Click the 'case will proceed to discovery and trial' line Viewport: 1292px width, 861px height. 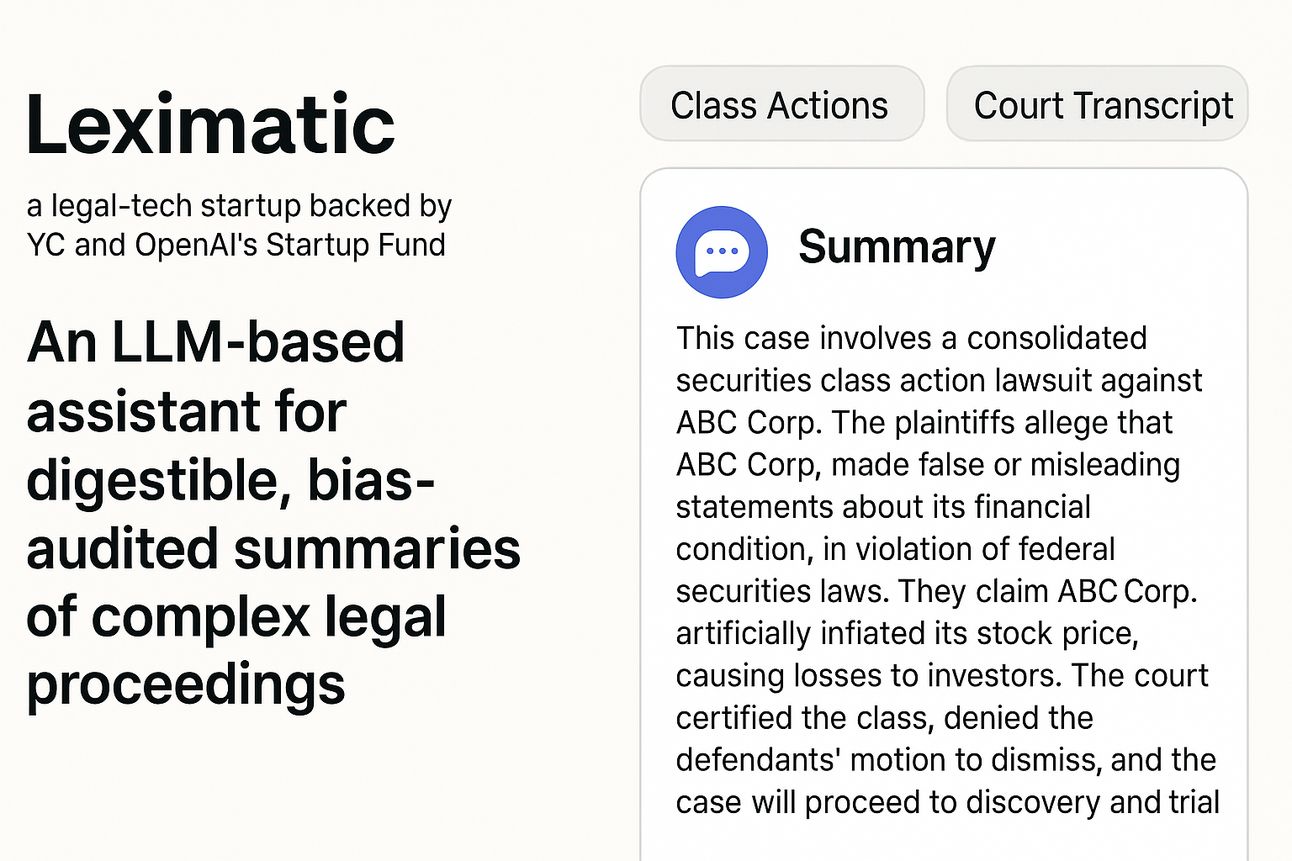point(948,803)
